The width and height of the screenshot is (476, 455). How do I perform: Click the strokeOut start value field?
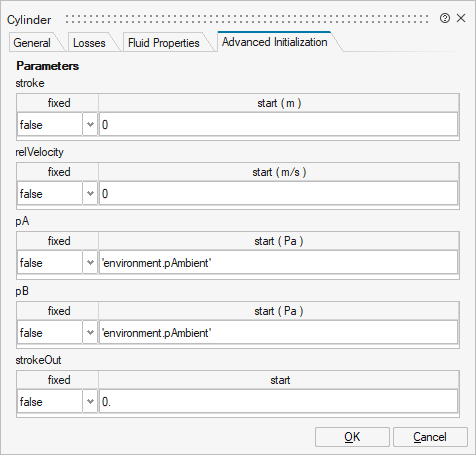pos(278,402)
